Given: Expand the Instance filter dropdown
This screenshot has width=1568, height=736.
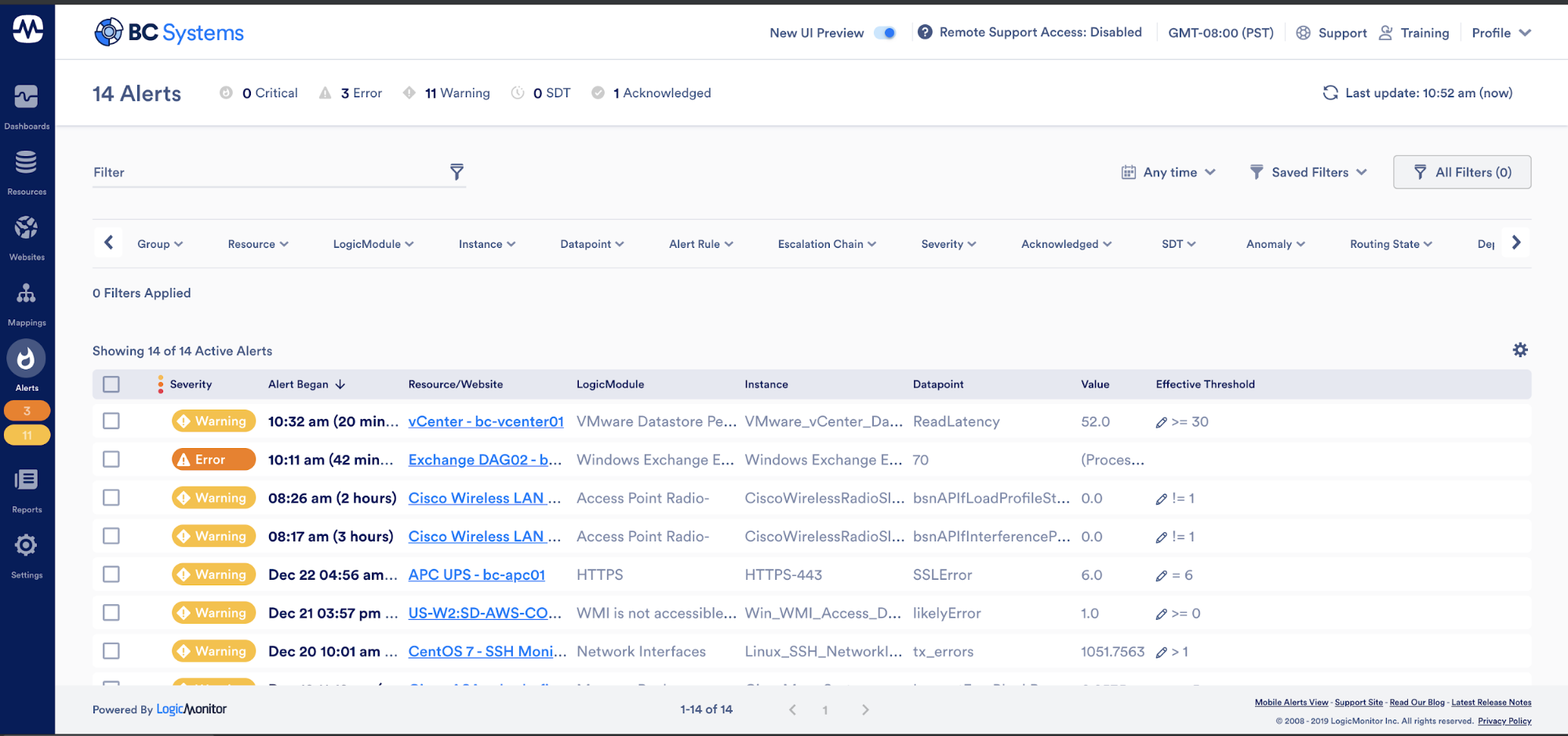Looking at the screenshot, I should tap(487, 244).
